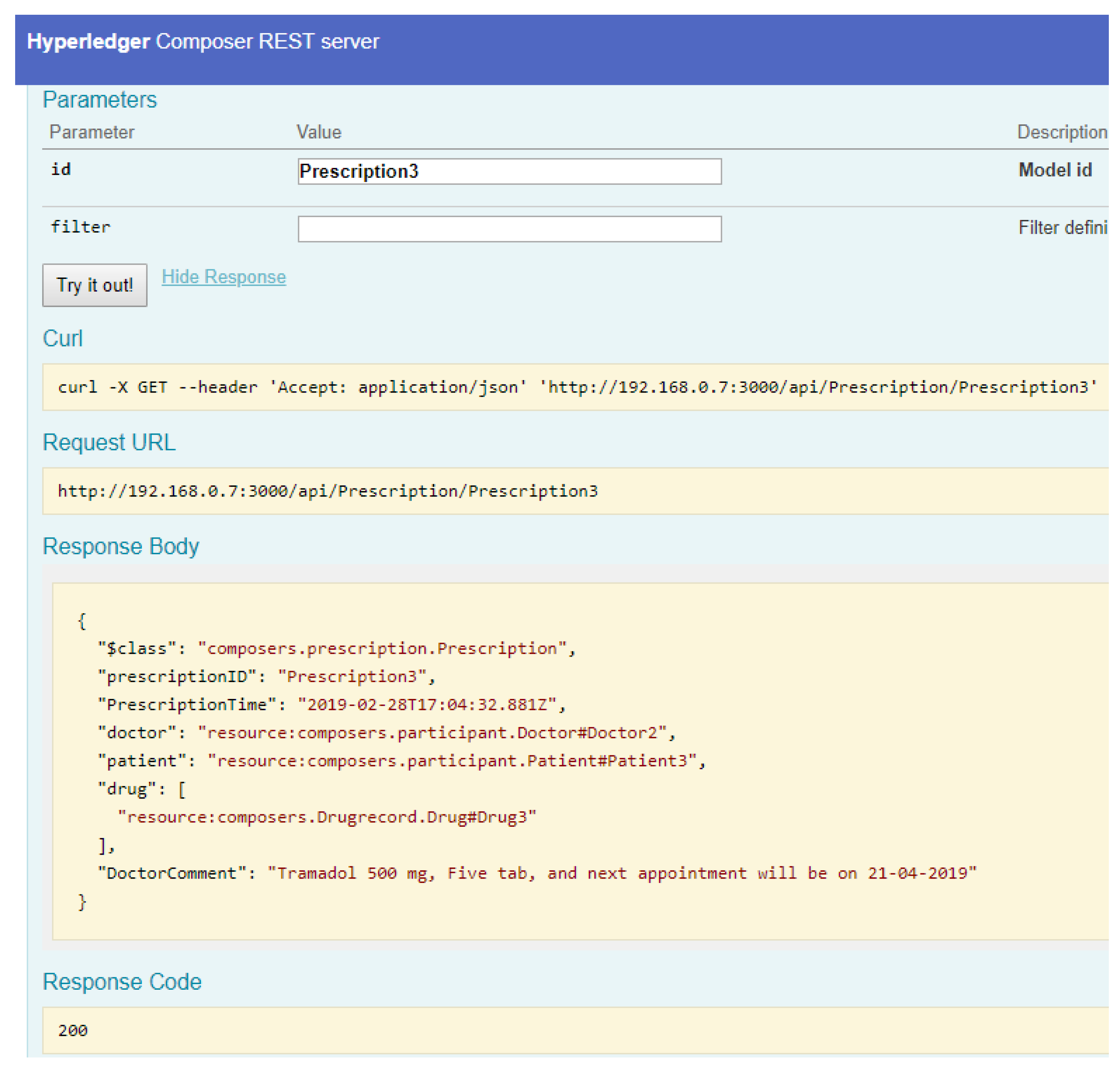Viewport: 1120px width, 1071px height.
Task: Click the Response Body heading
Action: [x=121, y=547]
